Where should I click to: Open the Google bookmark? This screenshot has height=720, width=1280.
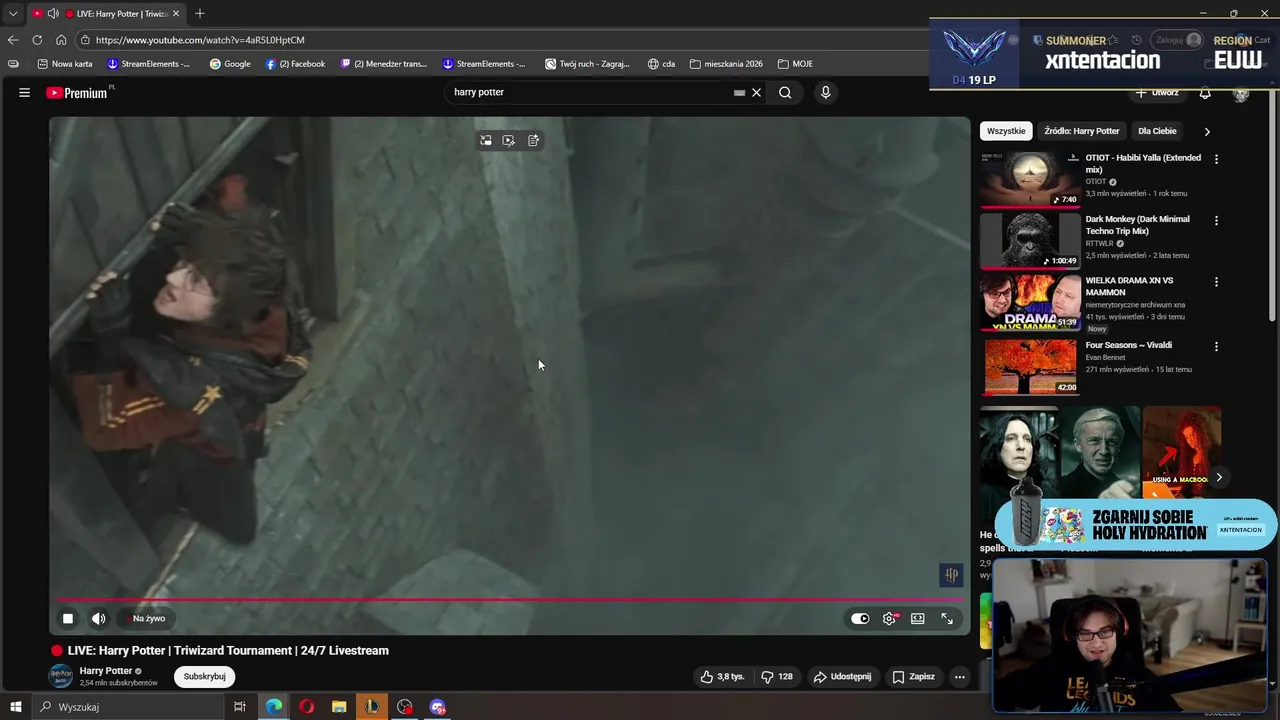[x=230, y=64]
